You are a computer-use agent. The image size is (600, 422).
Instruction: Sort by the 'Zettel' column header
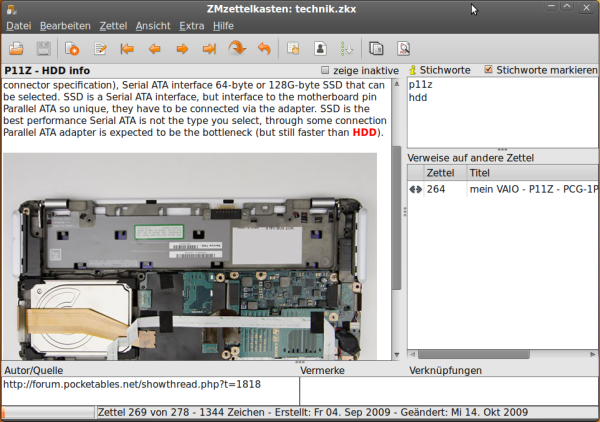point(445,173)
